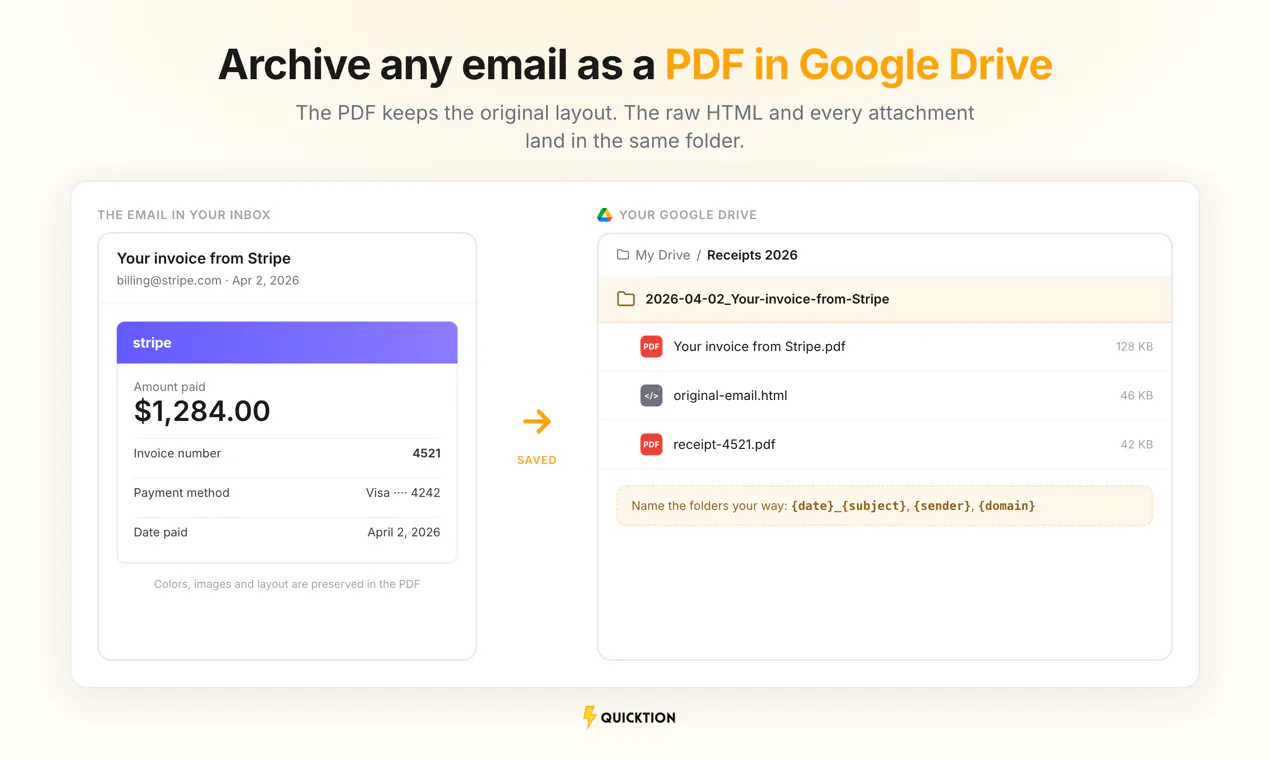Viewport: 1270px width, 760px height.
Task: Click the purple stripe header banner
Action: 287,343
